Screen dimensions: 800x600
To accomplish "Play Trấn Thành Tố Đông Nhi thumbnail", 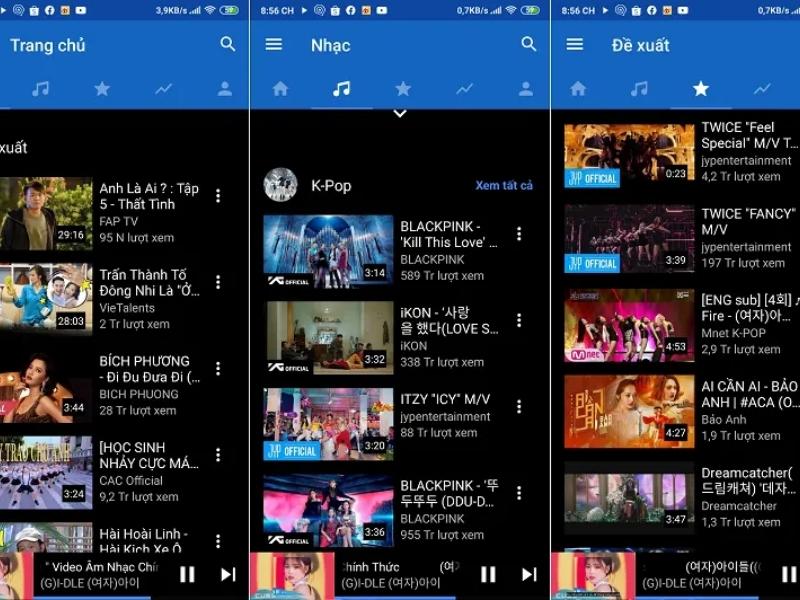I will tap(46, 299).
